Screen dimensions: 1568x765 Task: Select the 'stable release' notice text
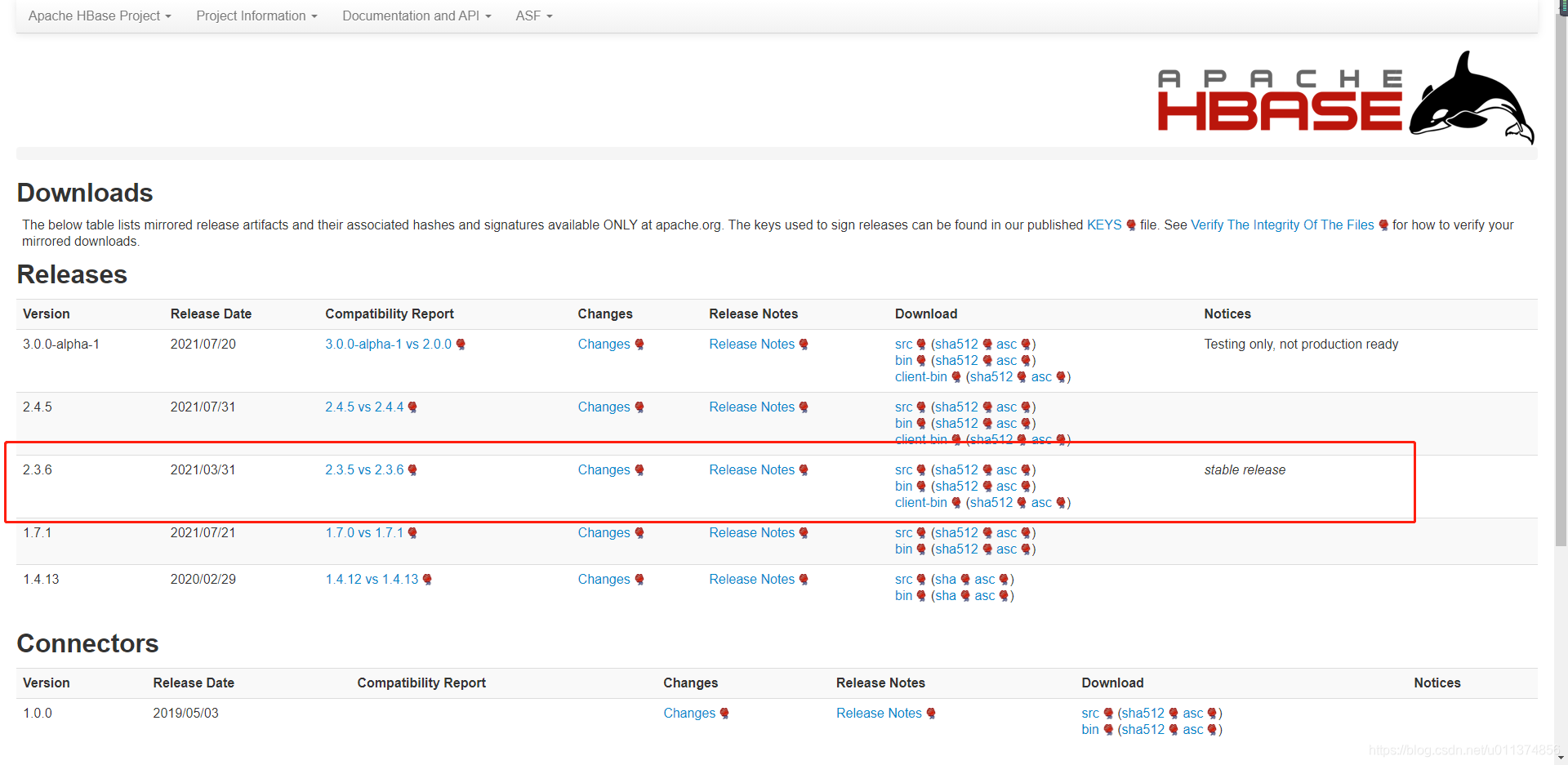1245,469
